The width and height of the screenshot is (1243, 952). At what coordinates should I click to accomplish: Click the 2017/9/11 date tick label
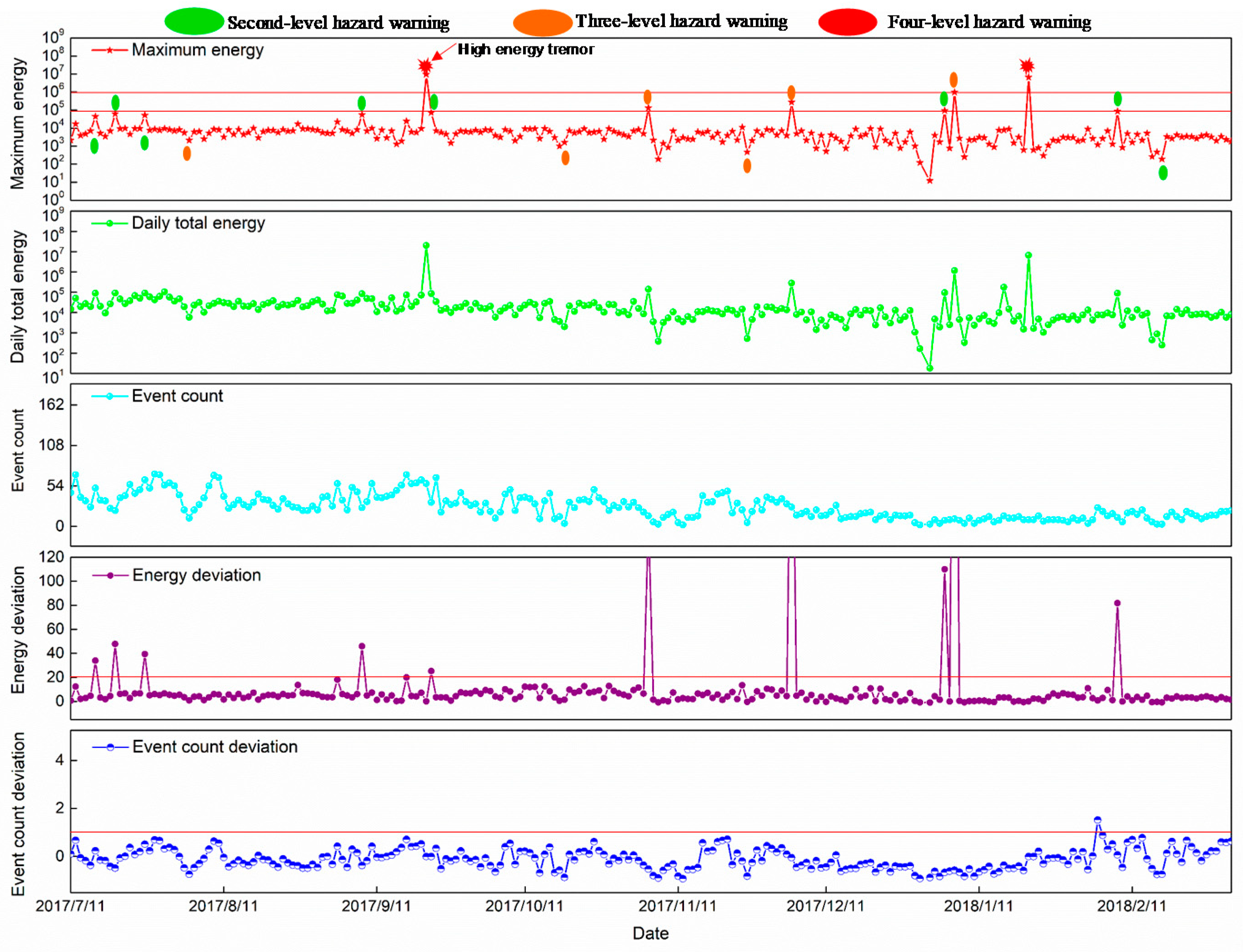coord(376,906)
